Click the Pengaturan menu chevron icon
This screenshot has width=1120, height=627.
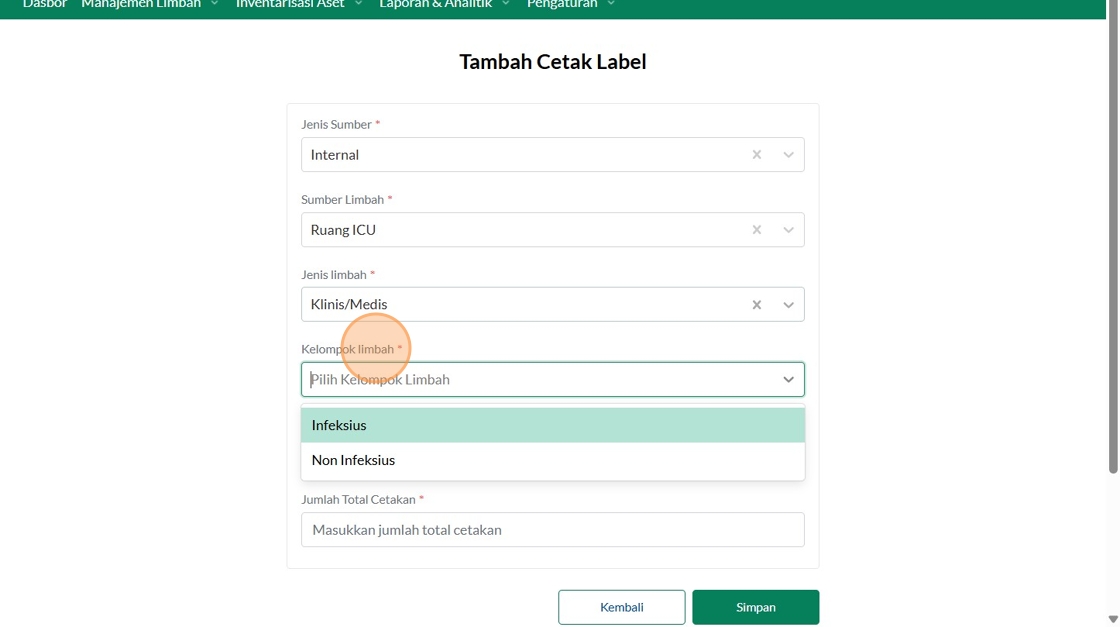611,4
